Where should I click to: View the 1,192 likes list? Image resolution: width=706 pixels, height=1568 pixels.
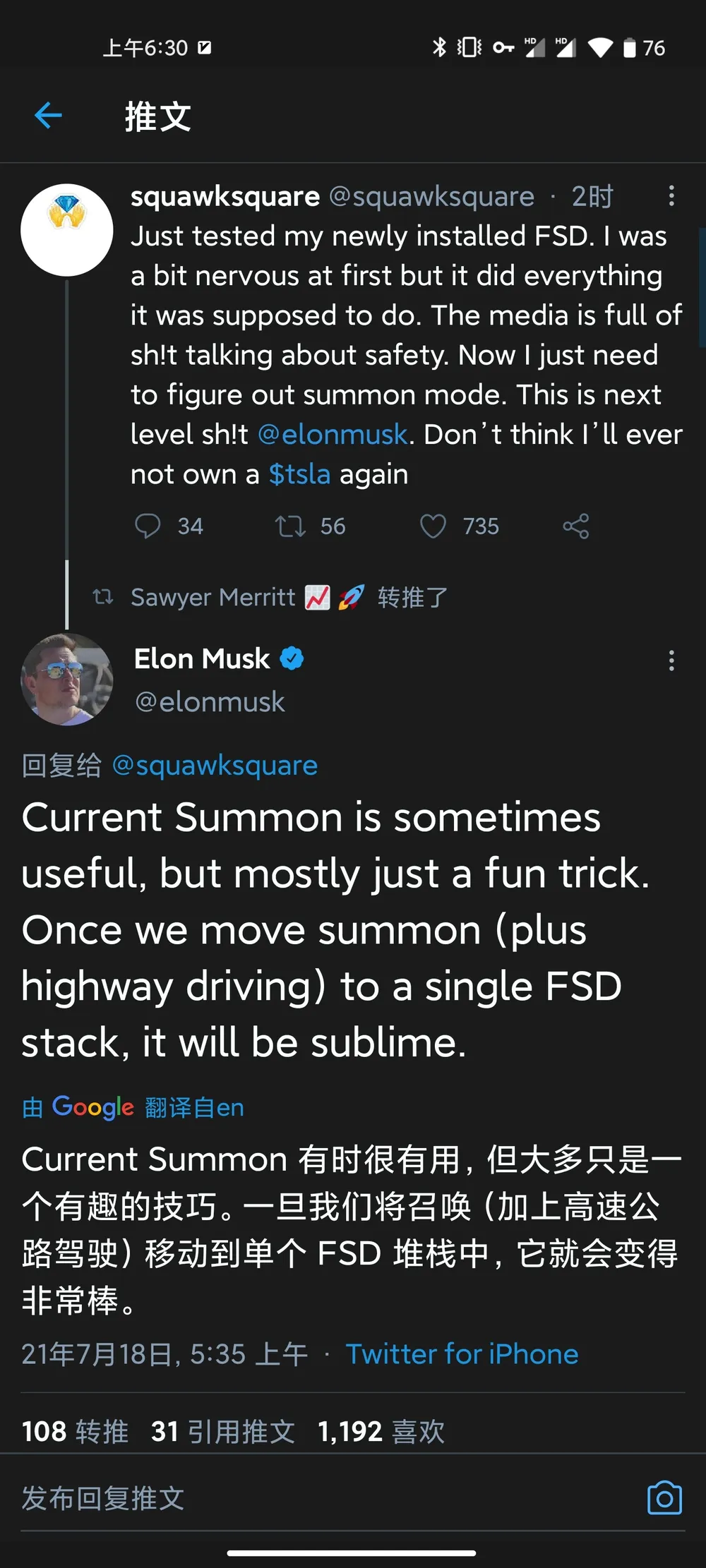coord(381,1431)
